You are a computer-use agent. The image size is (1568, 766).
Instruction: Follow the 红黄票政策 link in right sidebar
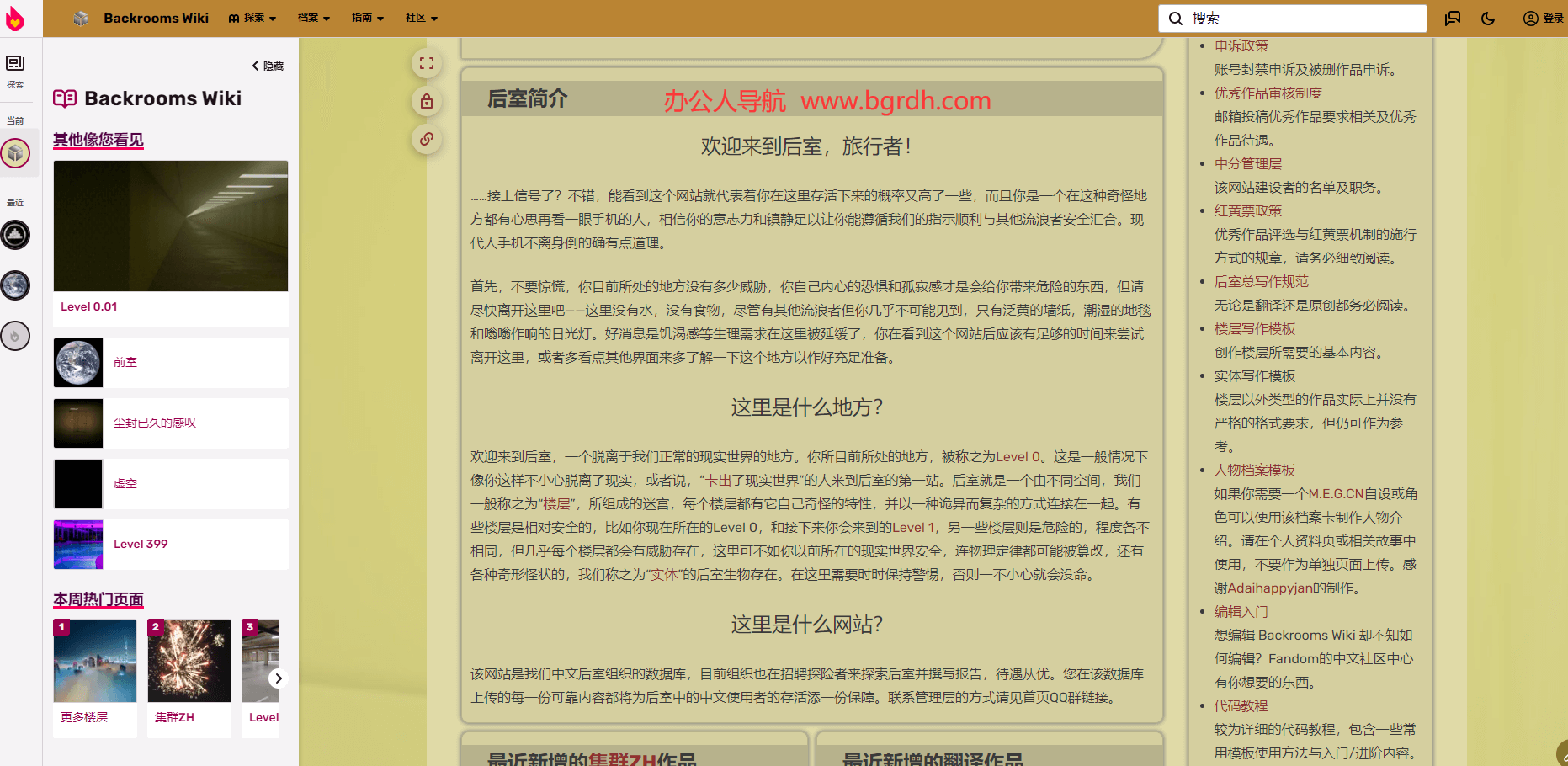(x=1248, y=210)
